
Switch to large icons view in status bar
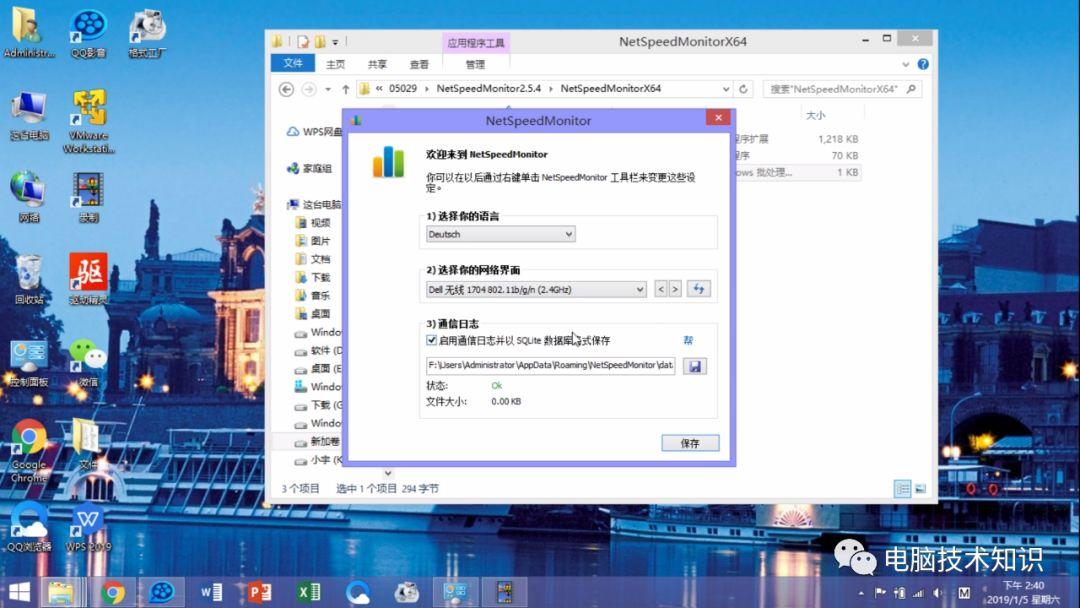pos(920,488)
